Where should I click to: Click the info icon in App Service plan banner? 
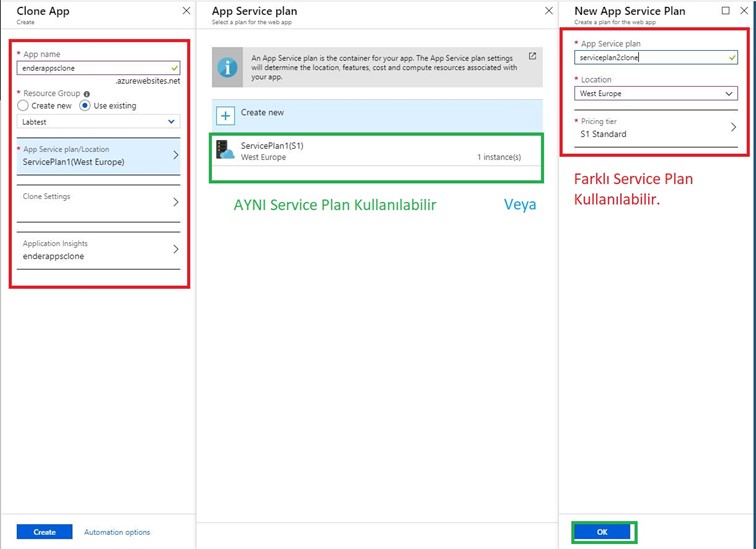[227, 67]
